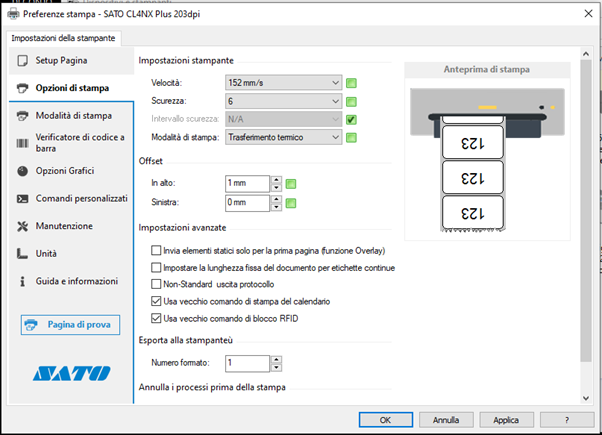Toggle the checked green box beside Intervallo scurezza

click(x=351, y=119)
